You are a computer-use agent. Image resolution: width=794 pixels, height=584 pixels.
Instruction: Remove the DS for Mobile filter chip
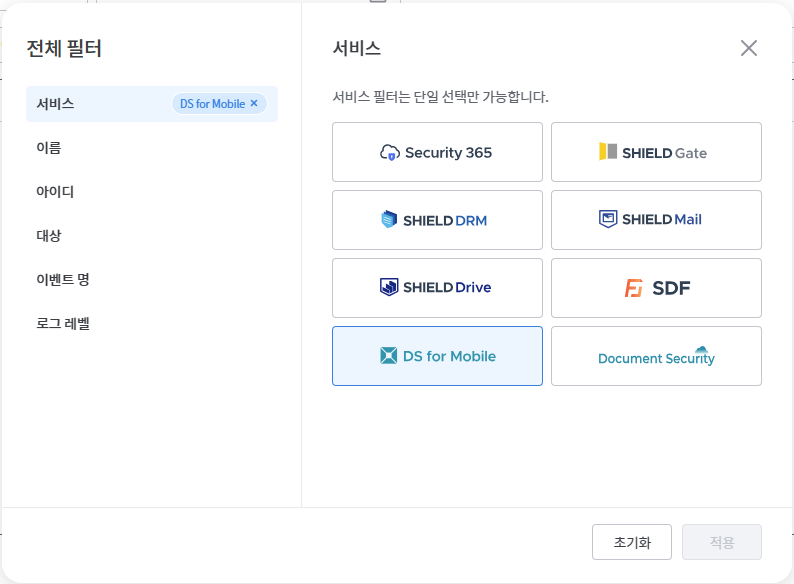click(254, 103)
